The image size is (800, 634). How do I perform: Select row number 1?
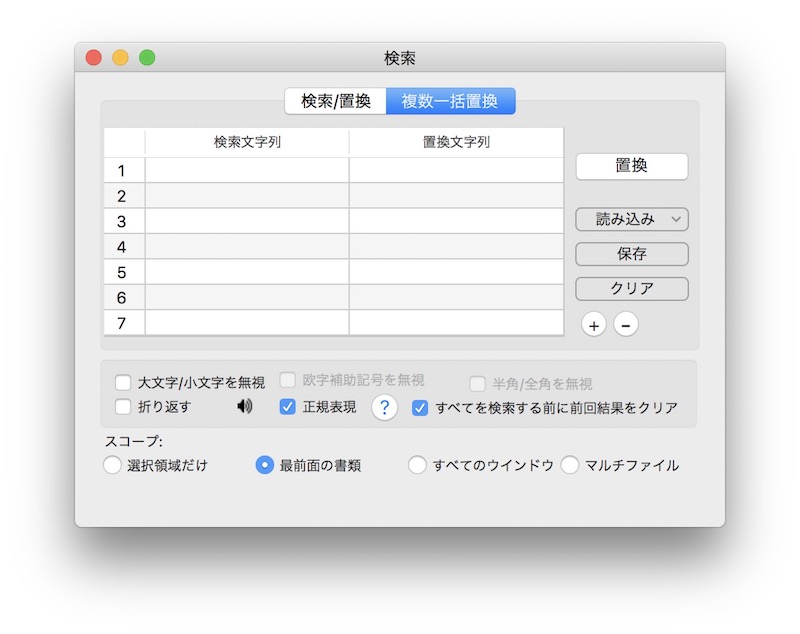pos(124,170)
